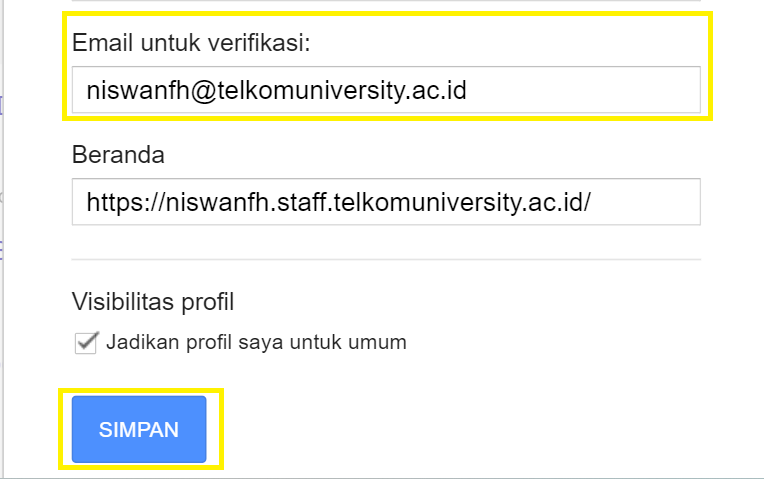Click the "Jadikan profil saya untuk umum" label text
This screenshot has height=479, width=764.
pyautogui.click(x=256, y=342)
